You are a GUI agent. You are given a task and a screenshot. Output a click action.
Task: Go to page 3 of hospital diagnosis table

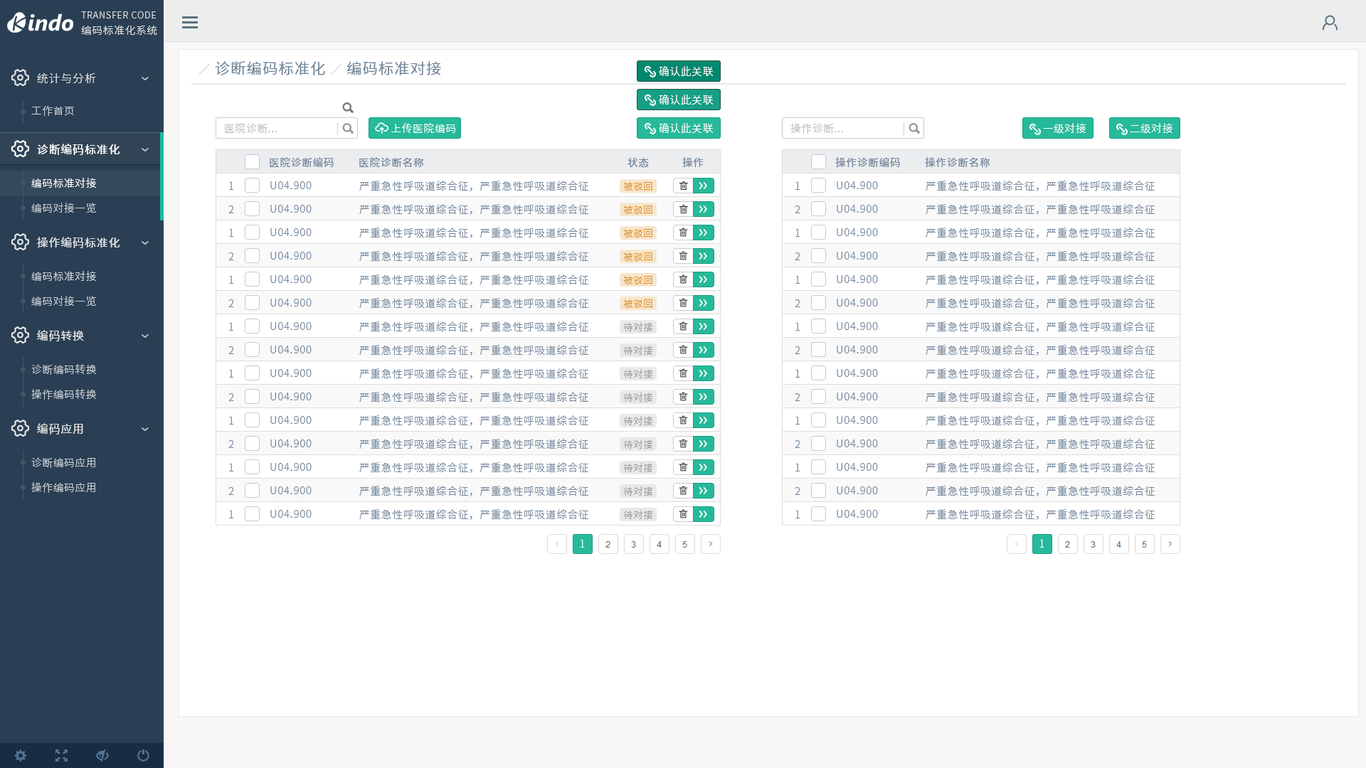[x=634, y=544]
